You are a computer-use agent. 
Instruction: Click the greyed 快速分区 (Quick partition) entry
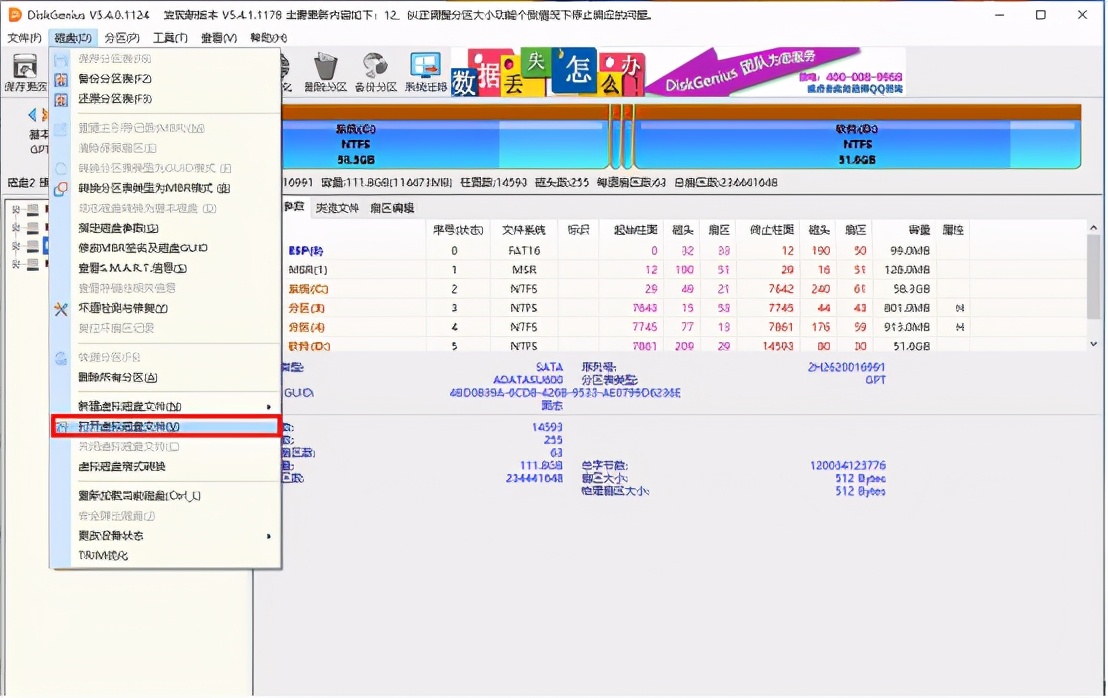pyautogui.click(x=166, y=357)
